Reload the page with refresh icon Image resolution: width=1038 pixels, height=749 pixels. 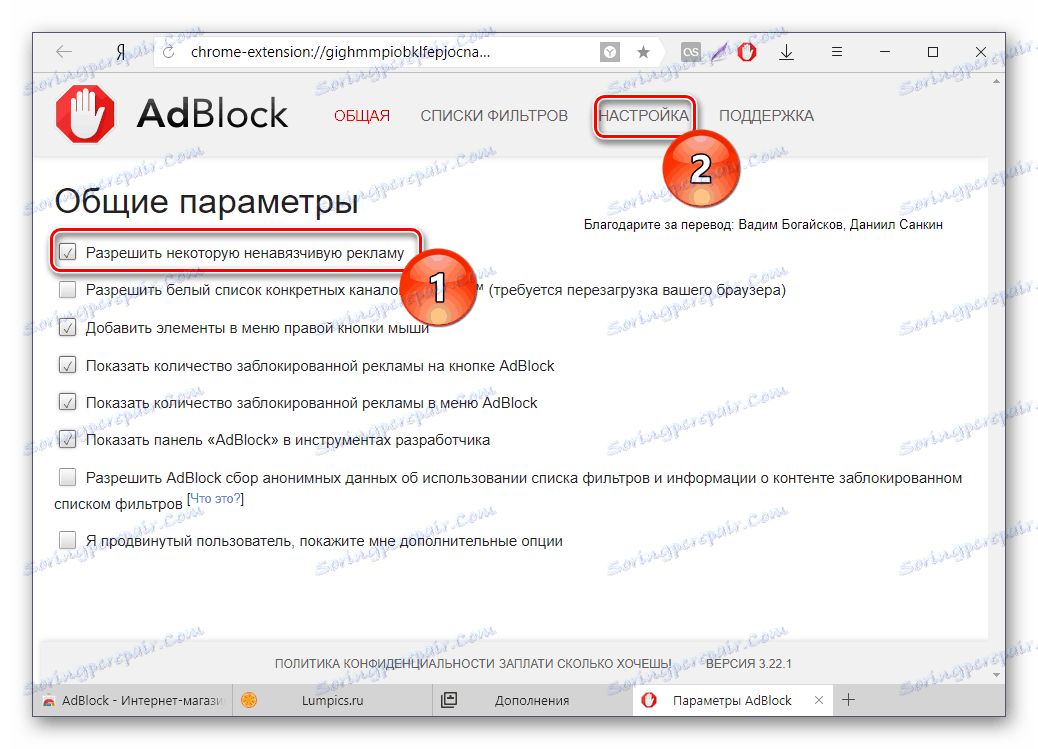(x=168, y=52)
